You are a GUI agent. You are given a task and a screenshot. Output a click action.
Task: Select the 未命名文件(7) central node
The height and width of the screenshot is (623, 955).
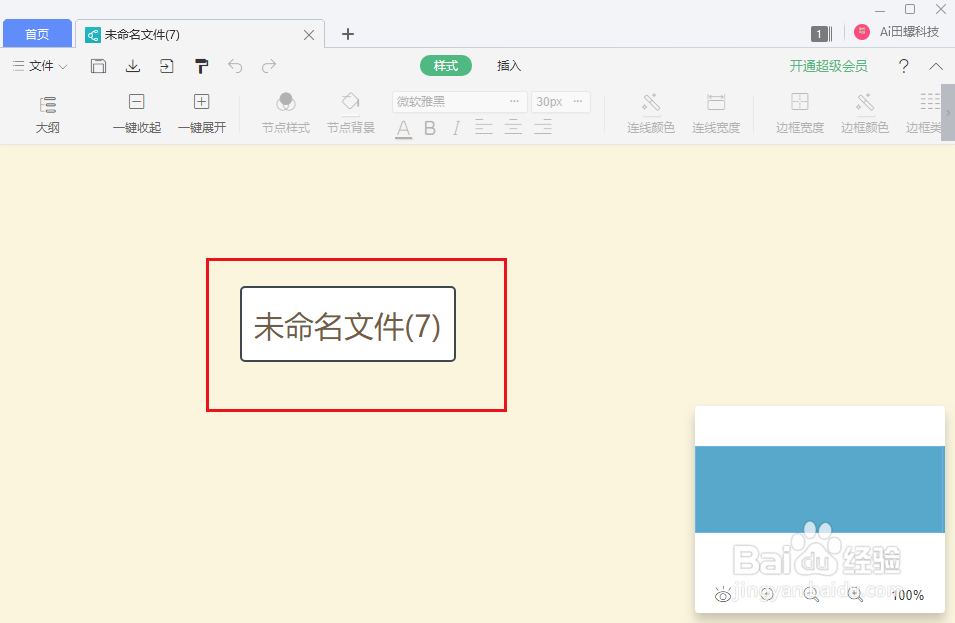[x=348, y=324]
